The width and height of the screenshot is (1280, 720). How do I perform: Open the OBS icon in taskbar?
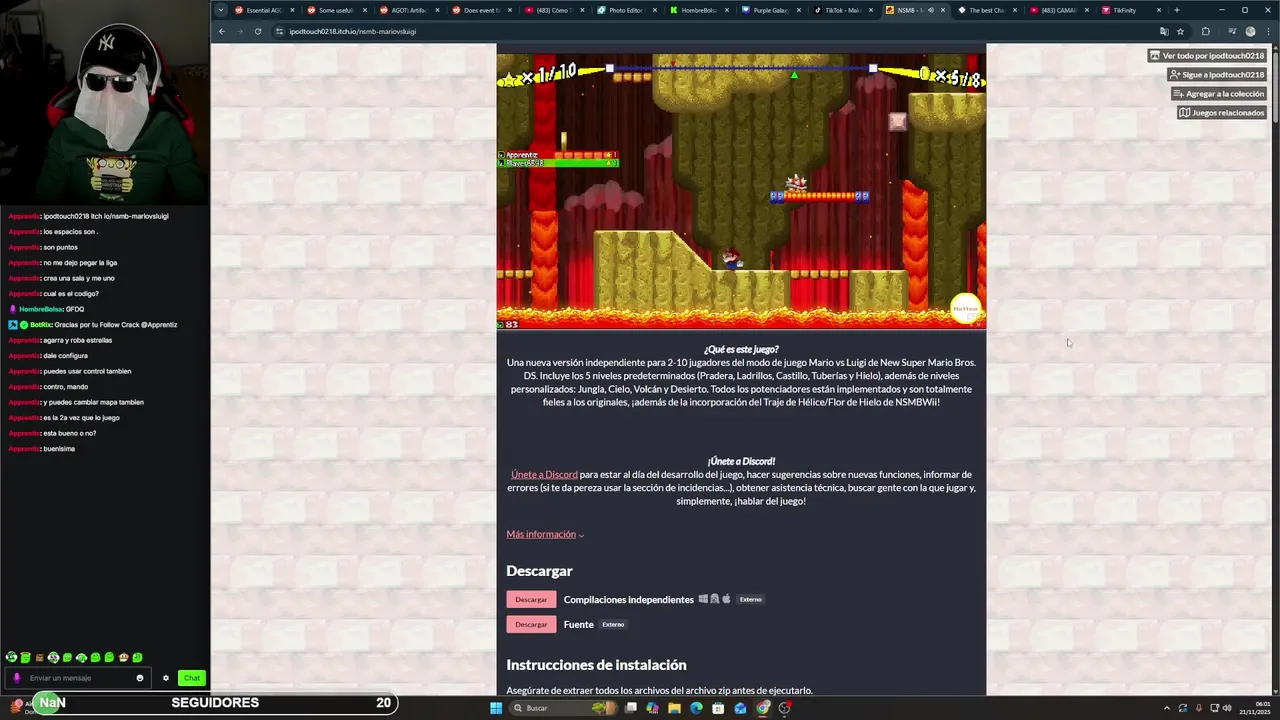(x=785, y=708)
